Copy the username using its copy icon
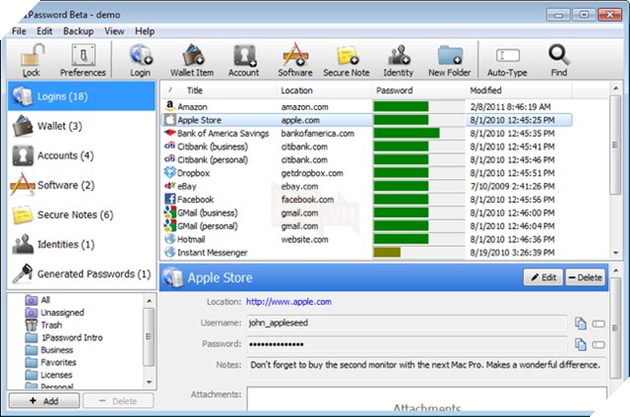Screen dimensions: 630x417 (x=579, y=323)
